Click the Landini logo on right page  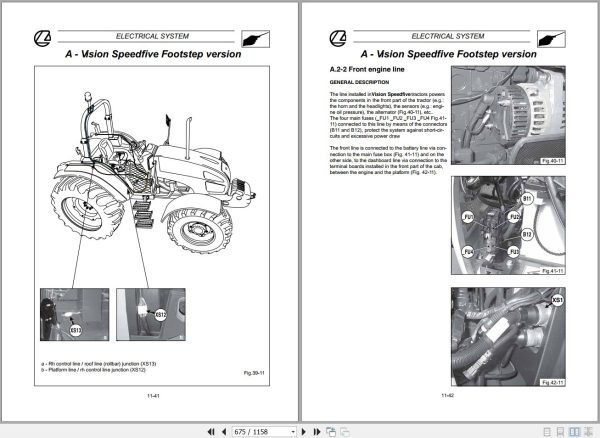(338, 38)
